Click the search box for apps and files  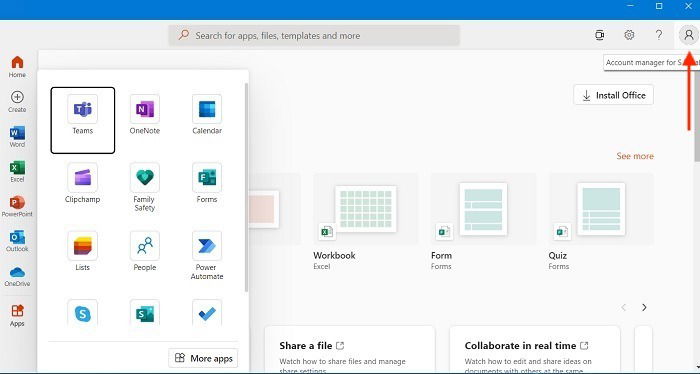point(314,35)
